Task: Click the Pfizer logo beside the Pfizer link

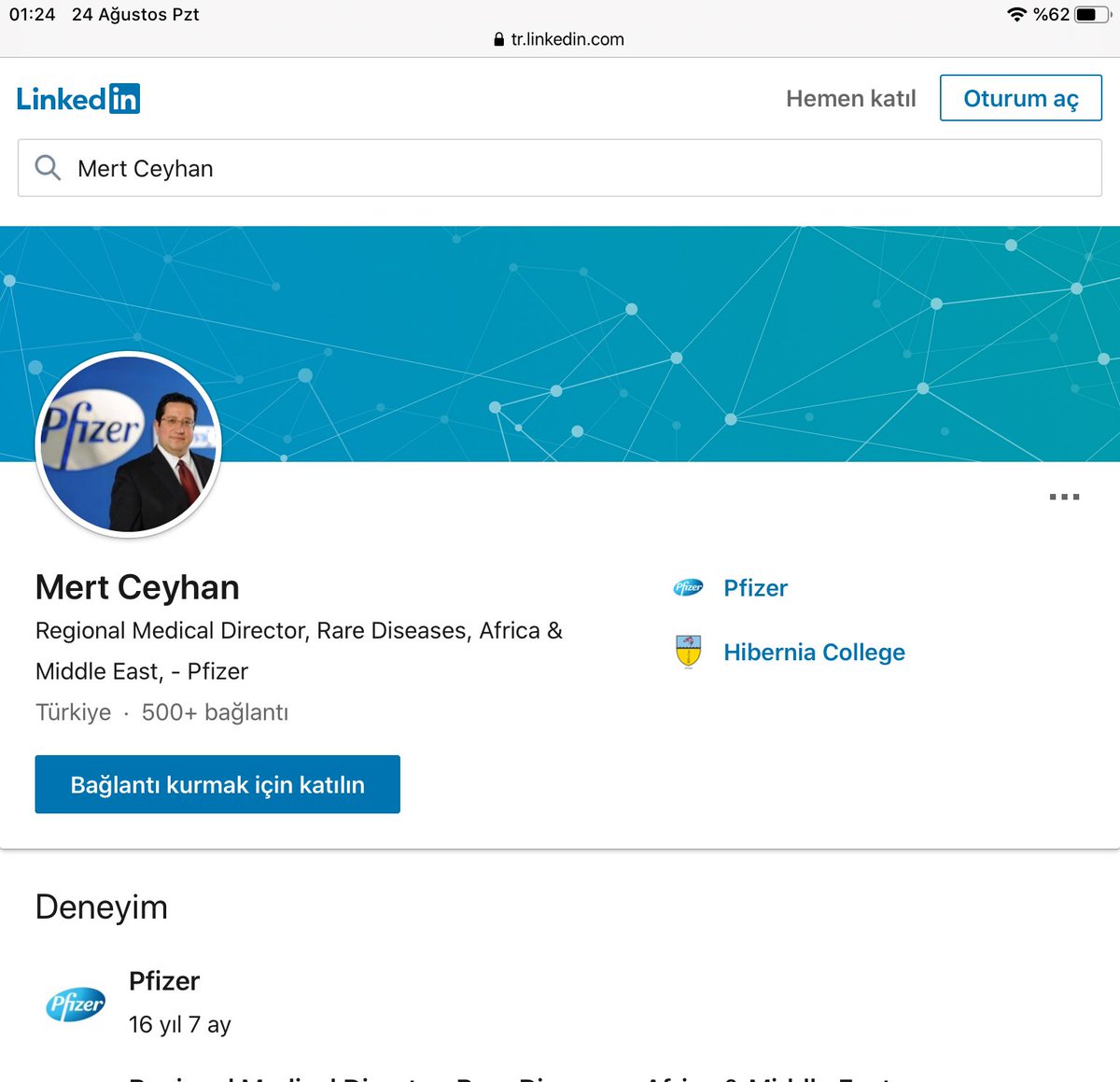Action: (688, 587)
